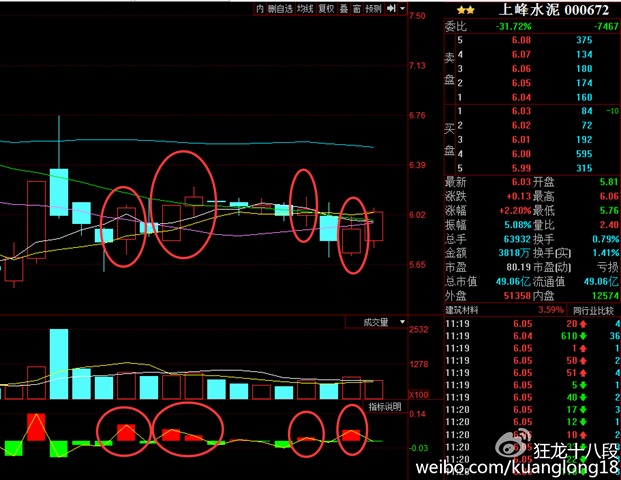The height and width of the screenshot is (480, 621).
Task: Toggle 均线 moving average lines
Action: pyautogui.click(x=304, y=9)
